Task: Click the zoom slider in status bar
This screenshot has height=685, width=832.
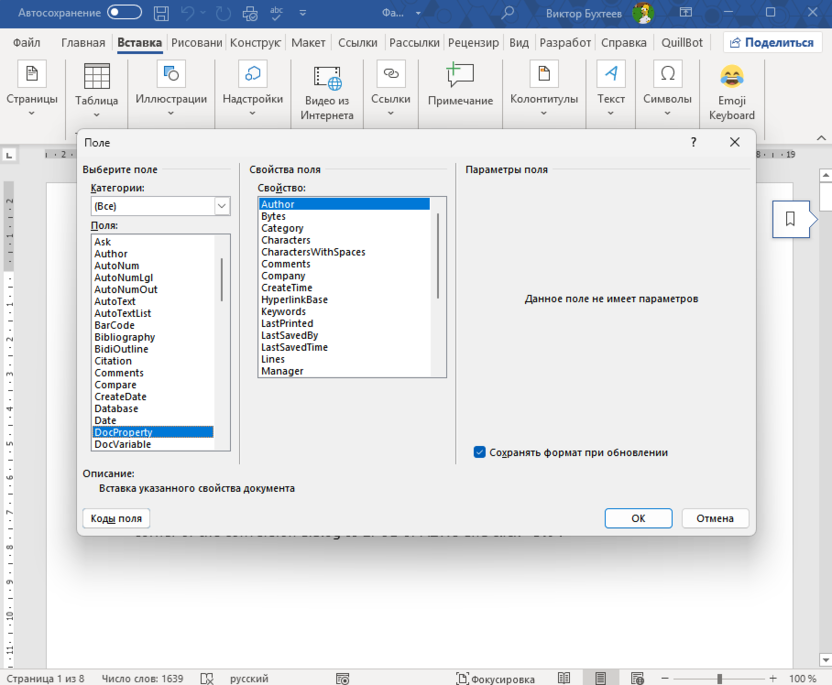Action: coord(719,678)
